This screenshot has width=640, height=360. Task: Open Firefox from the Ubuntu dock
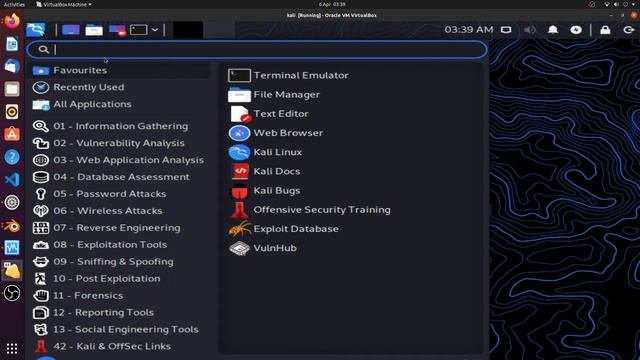pyautogui.click(x=12, y=21)
